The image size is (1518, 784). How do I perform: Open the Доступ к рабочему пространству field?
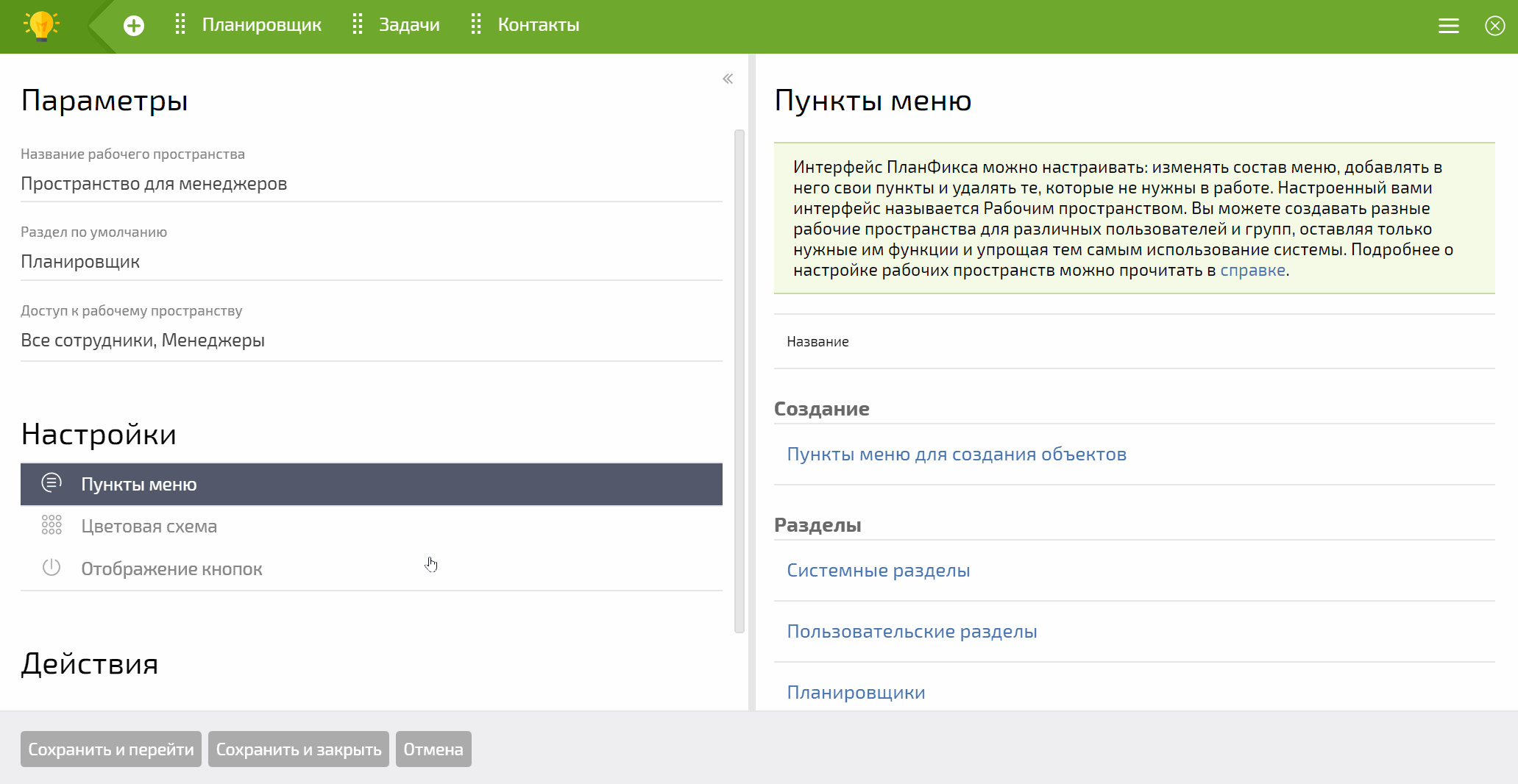(372, 341)
